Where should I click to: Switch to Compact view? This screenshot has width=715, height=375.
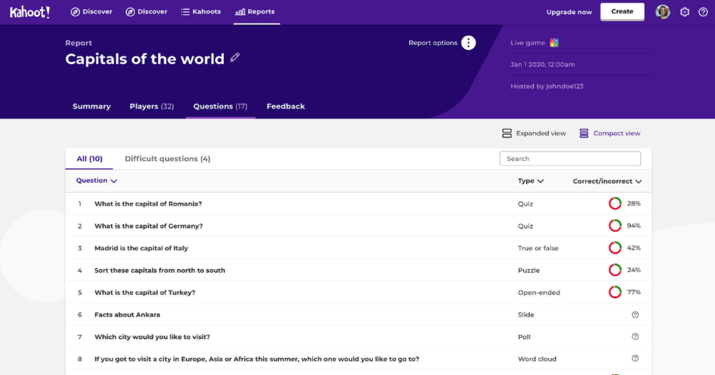pyautogui.click(x=610, y=133)
